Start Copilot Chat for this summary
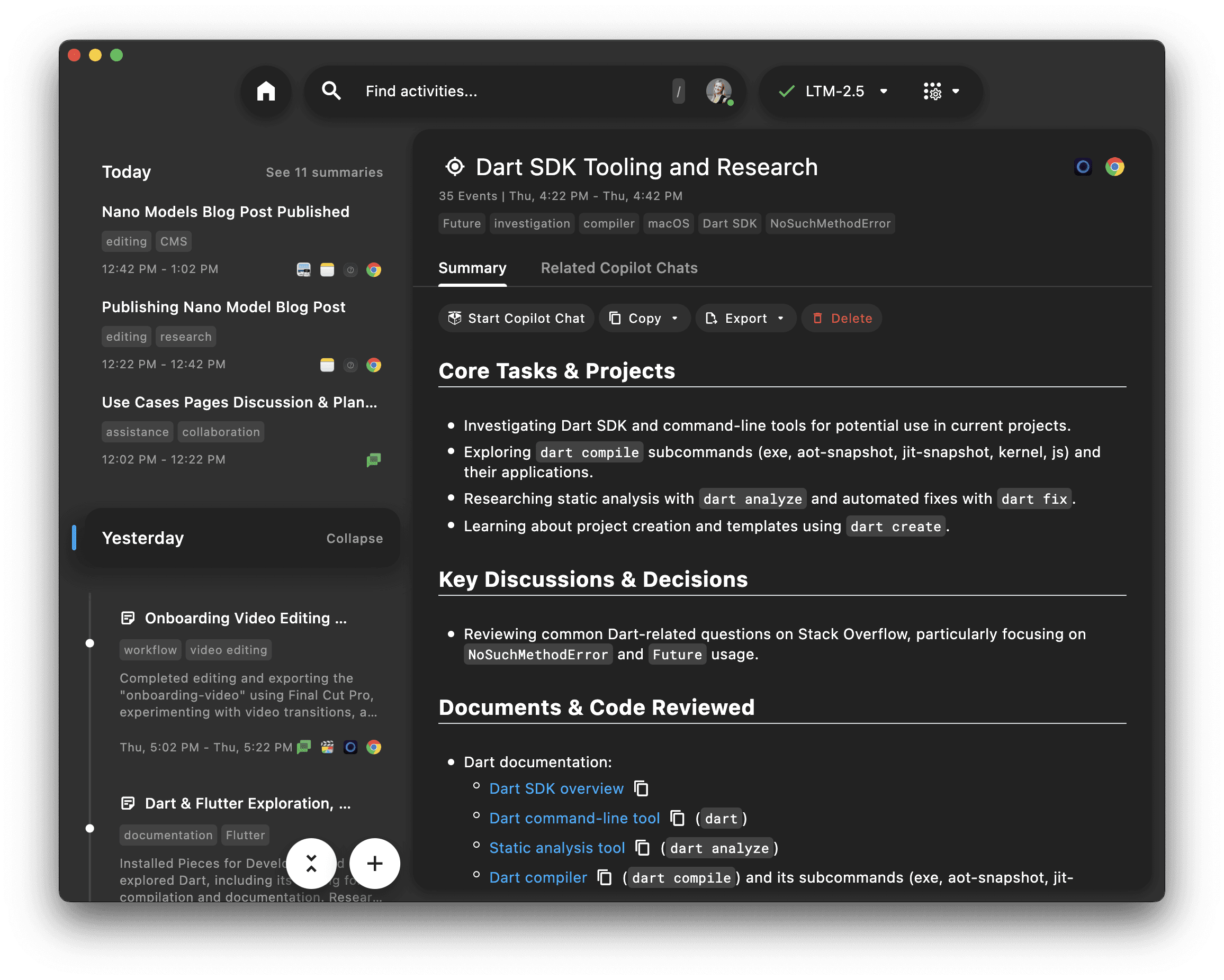The height and width of the screenshot is (980, 1224). point(516,318)
